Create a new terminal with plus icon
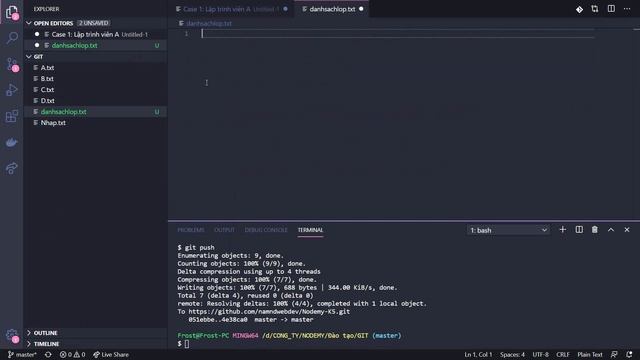The height and width of the screenshot is (360, 640). click(x=562, y=230)
